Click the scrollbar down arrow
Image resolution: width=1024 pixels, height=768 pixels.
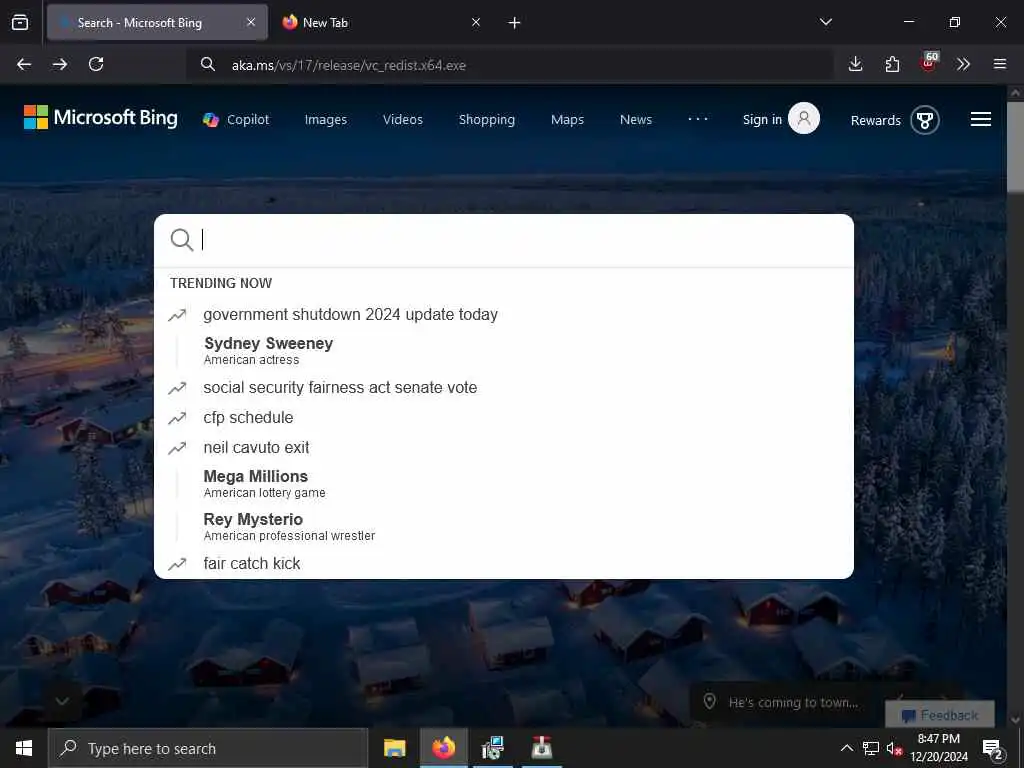[x=1015, y=720]
